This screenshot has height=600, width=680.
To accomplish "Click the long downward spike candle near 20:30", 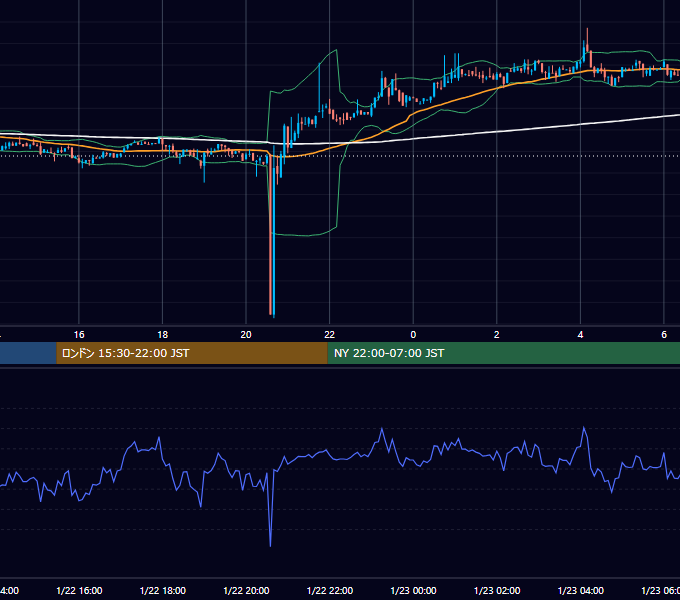I will [271, 234].
